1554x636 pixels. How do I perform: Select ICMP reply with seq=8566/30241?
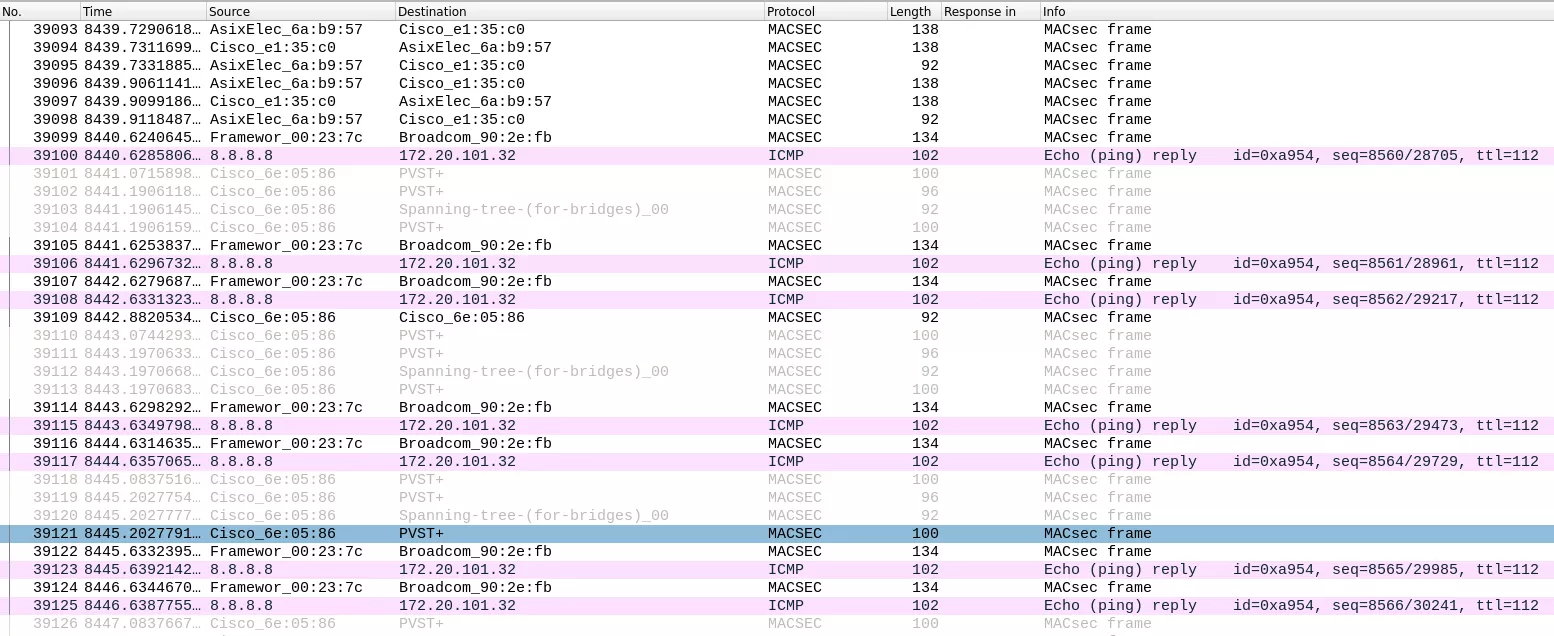point(777,606)
